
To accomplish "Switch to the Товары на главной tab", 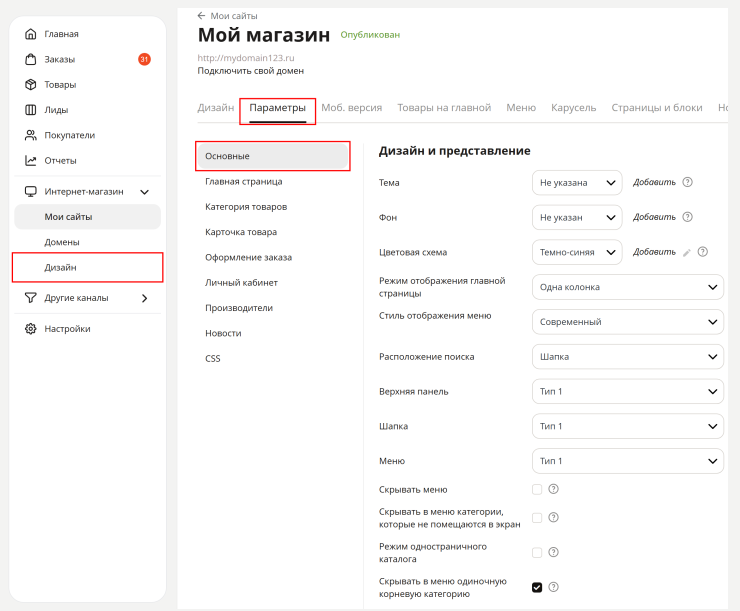I will [444, 108].
